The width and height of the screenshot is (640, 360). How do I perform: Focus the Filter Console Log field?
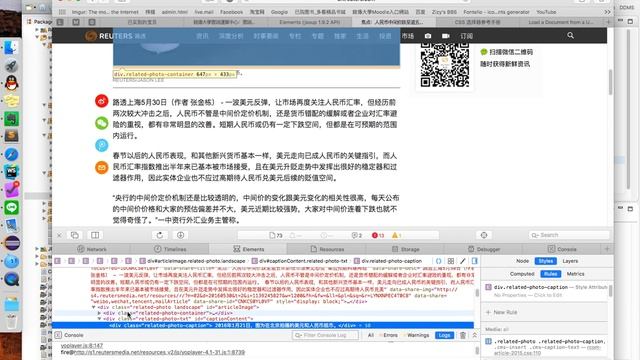[326, 335]
